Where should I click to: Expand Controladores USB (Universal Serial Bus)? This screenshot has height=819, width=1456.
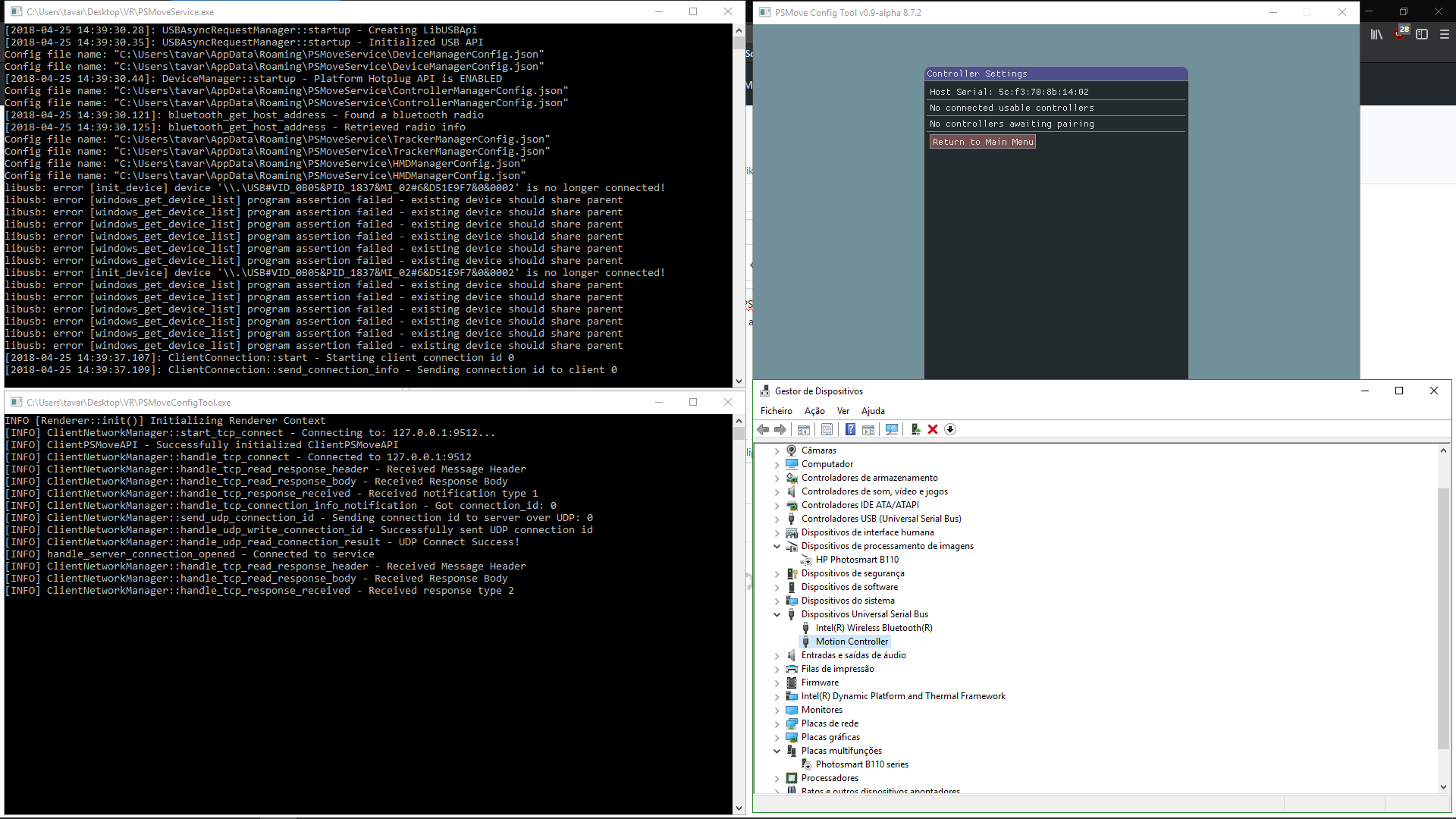[x=777, y=519]
